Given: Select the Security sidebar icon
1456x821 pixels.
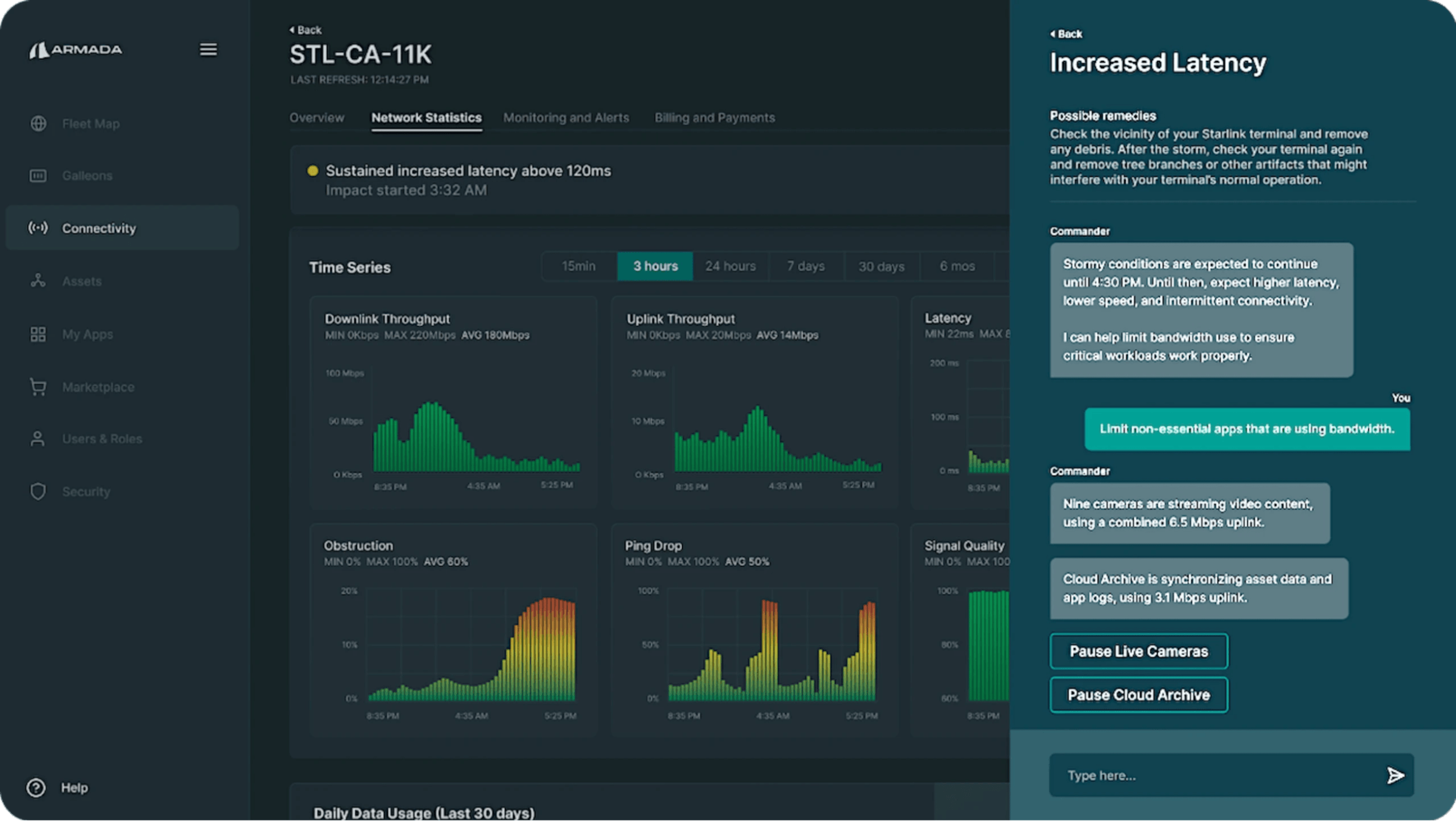Looking at the screenshot, I should pyautogui.click(x=38, y=491).
